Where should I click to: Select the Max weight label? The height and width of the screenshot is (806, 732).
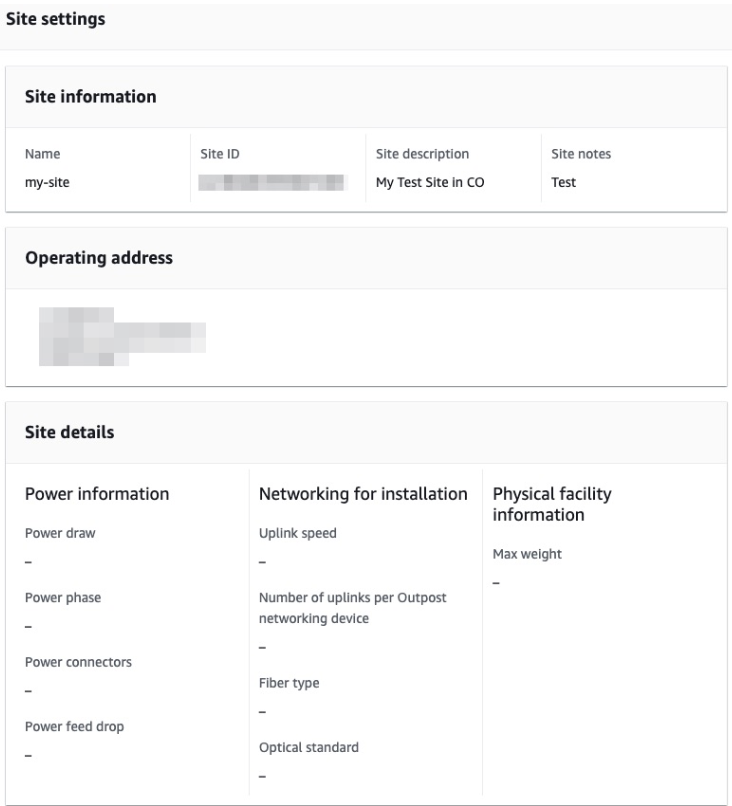pos(527,554)
